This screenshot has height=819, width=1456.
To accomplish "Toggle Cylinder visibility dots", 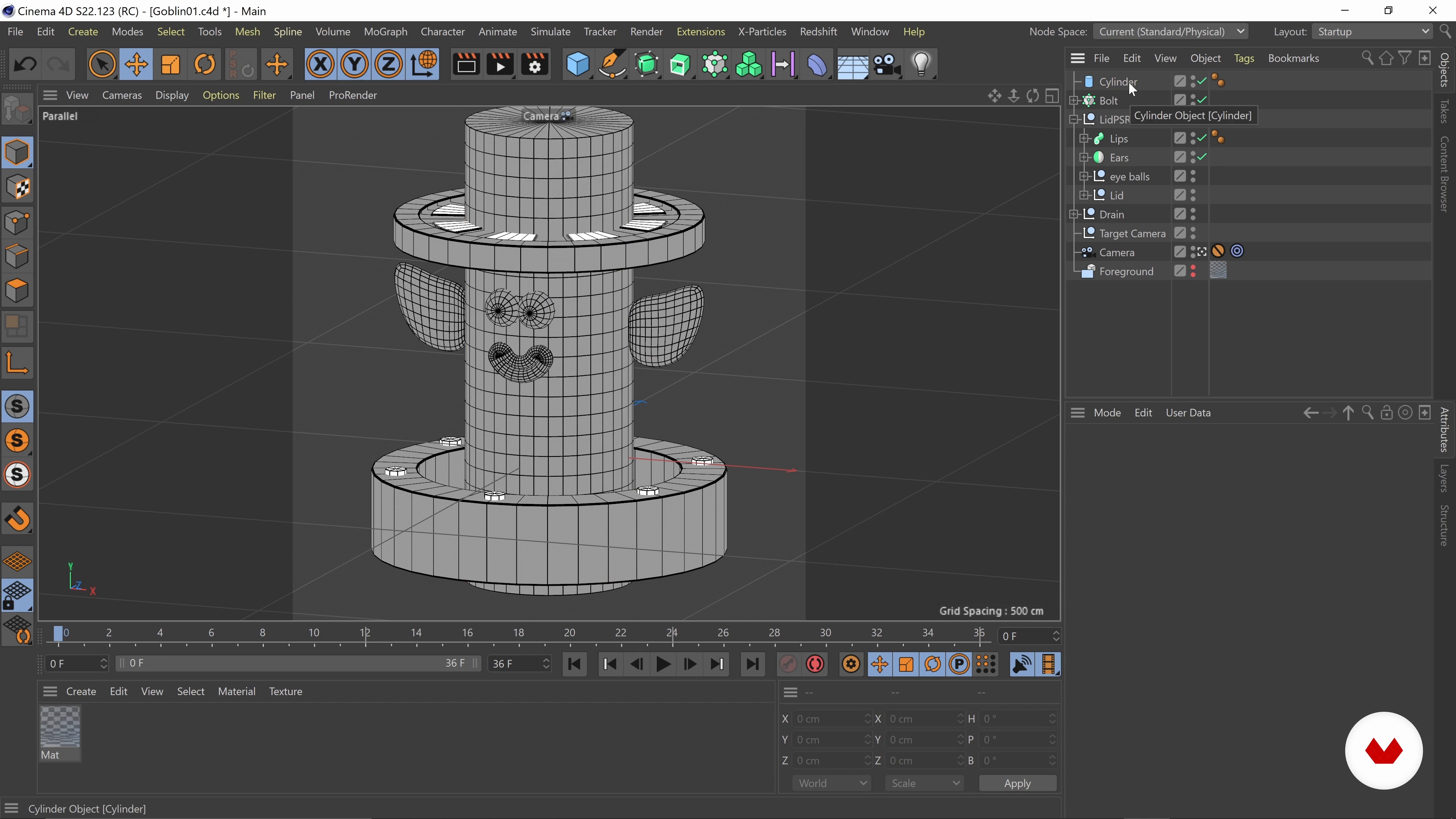I will 1193,82.
